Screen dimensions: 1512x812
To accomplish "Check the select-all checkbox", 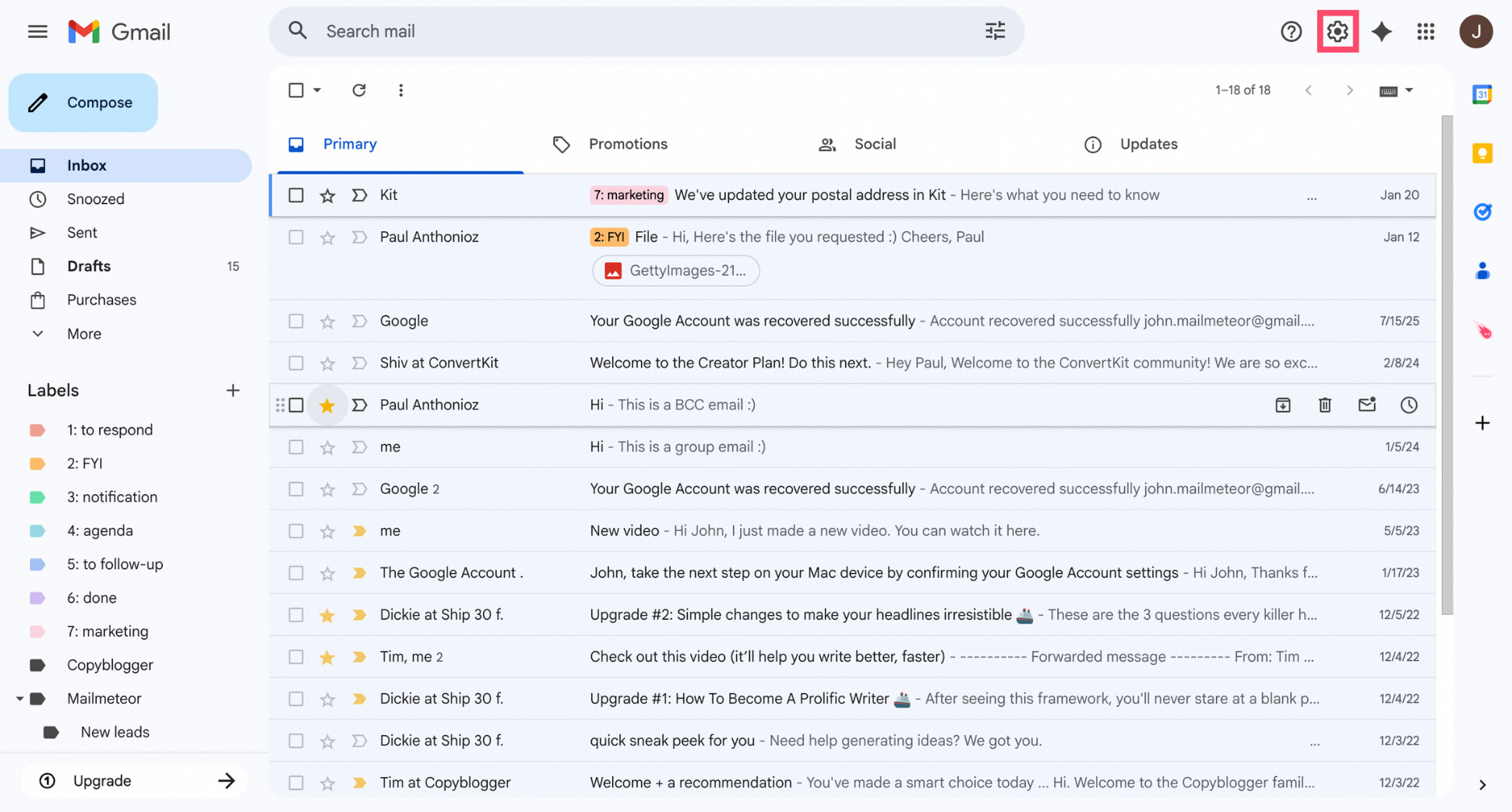I will (x=296, y=90).
